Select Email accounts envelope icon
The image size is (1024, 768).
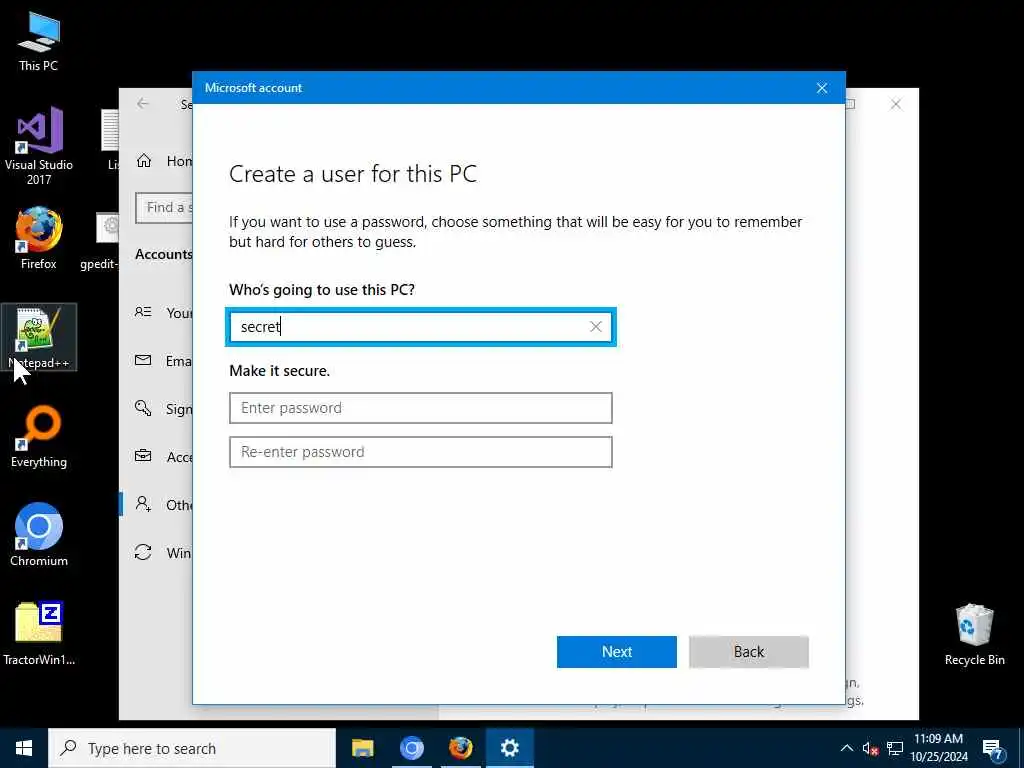tap(143, 360)
